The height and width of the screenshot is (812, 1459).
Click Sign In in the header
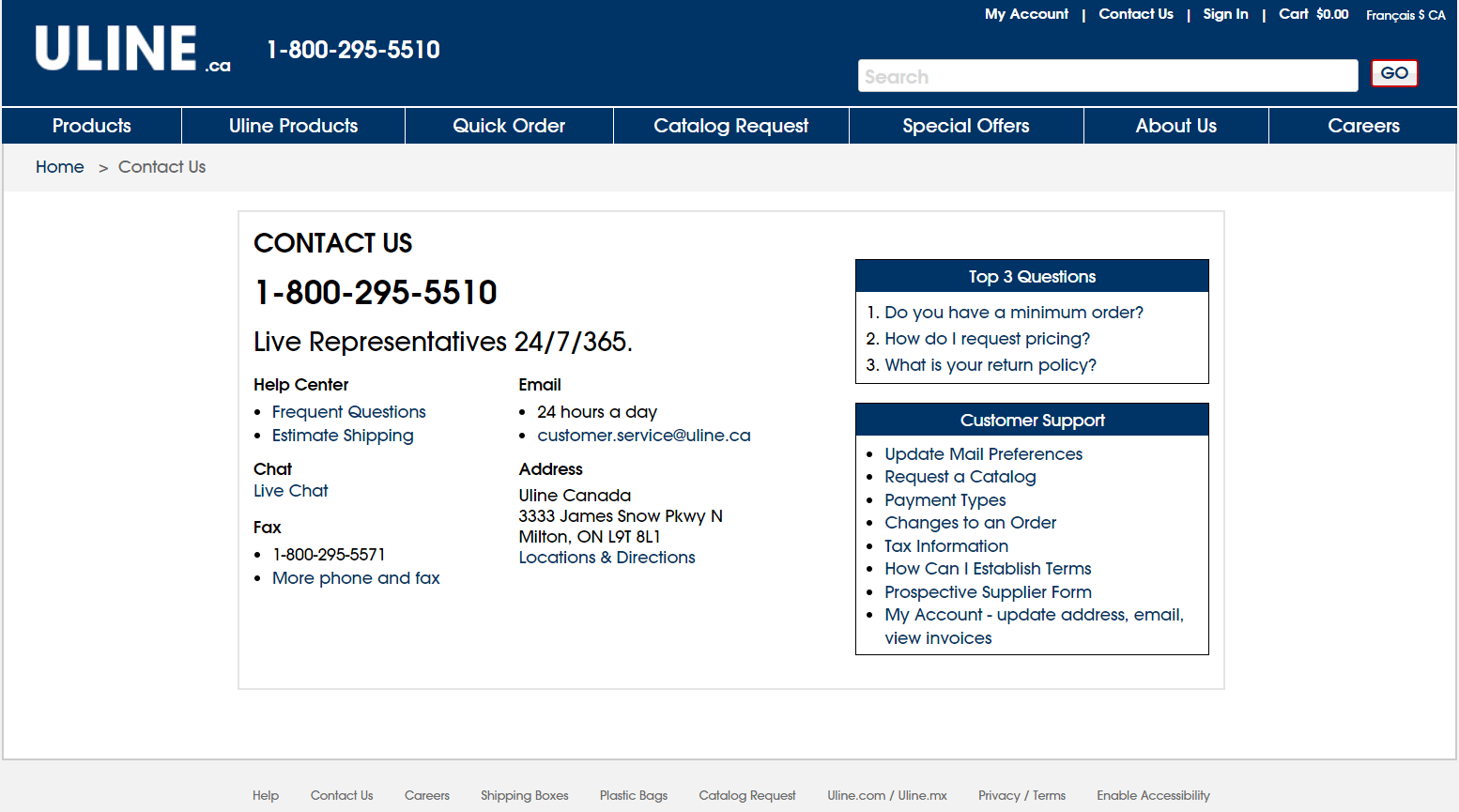click(x=1225, y=14)
